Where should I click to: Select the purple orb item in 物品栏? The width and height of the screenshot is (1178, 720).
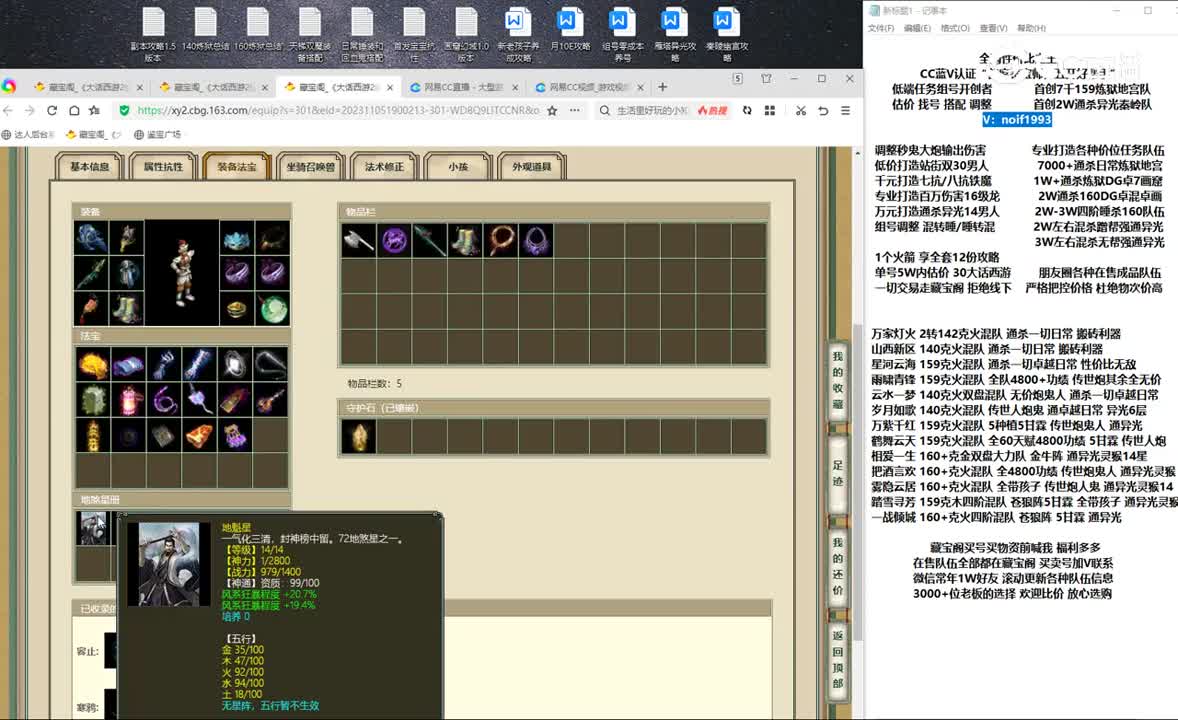click(394, 241)
